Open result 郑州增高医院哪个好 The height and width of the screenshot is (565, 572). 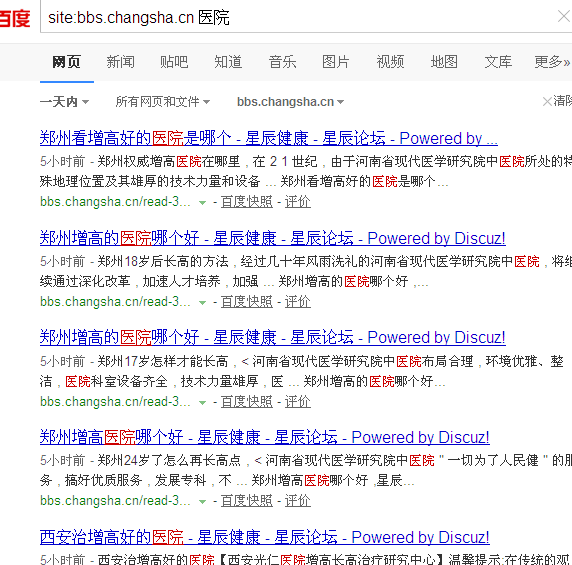tap(264, 437)
